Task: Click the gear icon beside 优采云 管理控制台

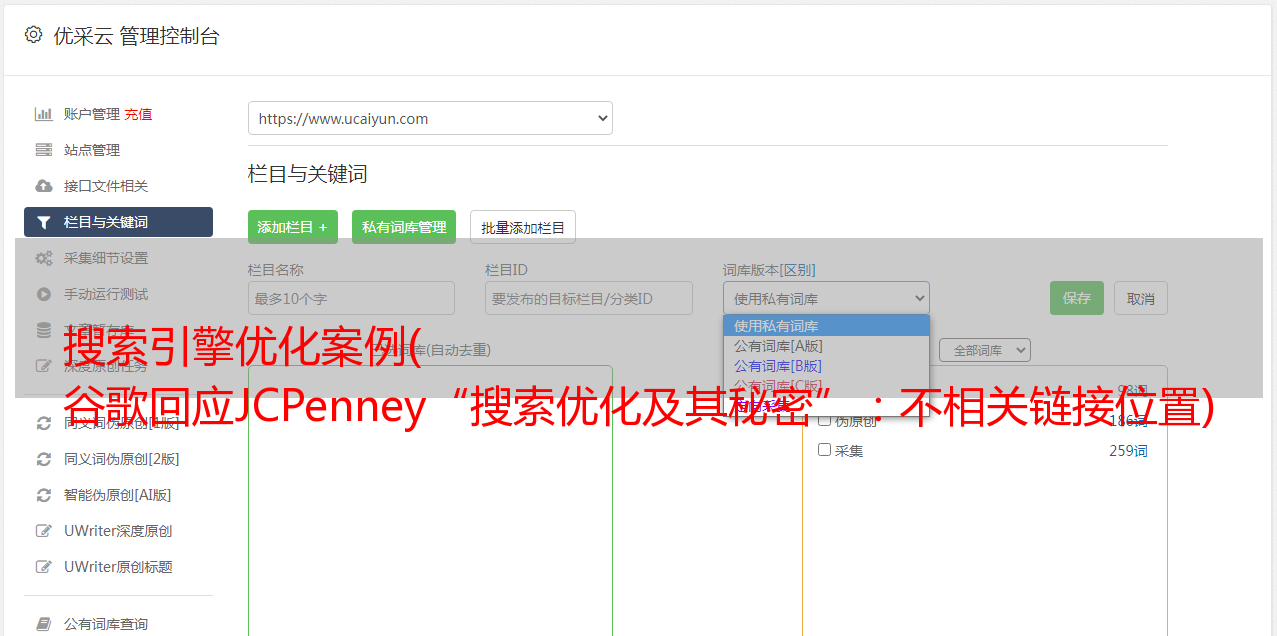Action: pyautogui.click(x=33, y=35)
